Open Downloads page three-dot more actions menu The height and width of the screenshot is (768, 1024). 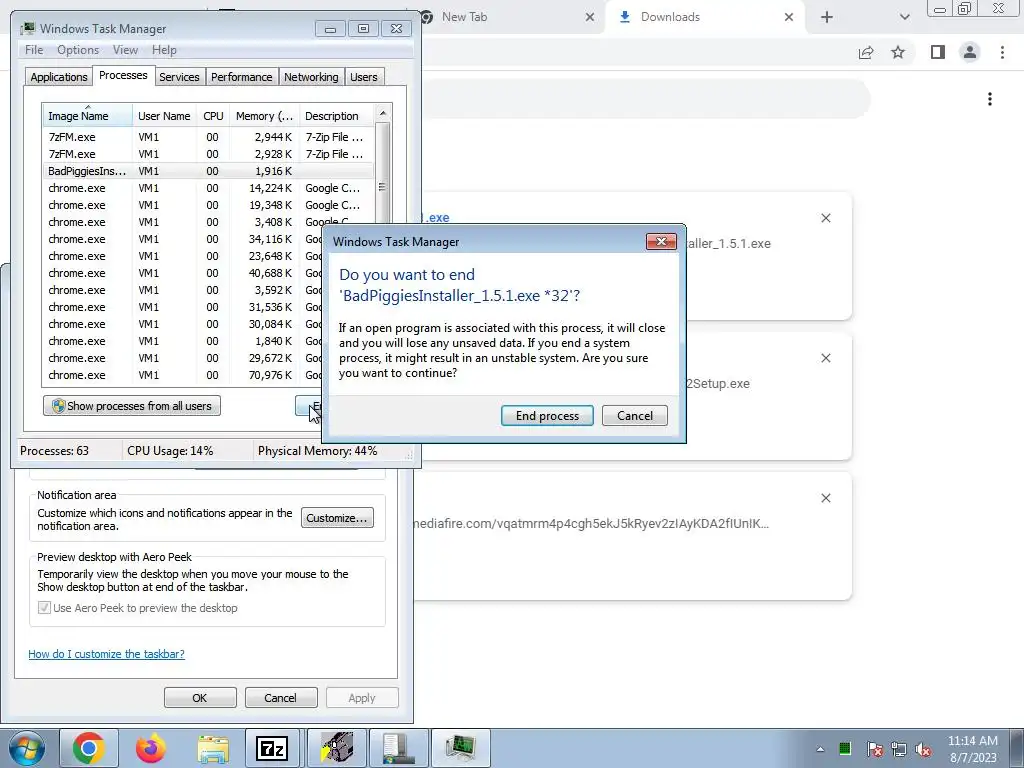coord(990,99)
